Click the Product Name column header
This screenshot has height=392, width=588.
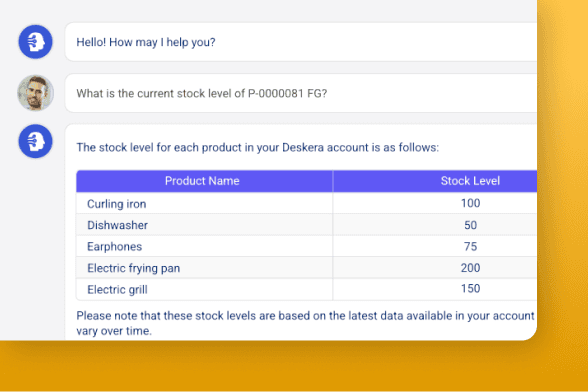pos(204,181)
